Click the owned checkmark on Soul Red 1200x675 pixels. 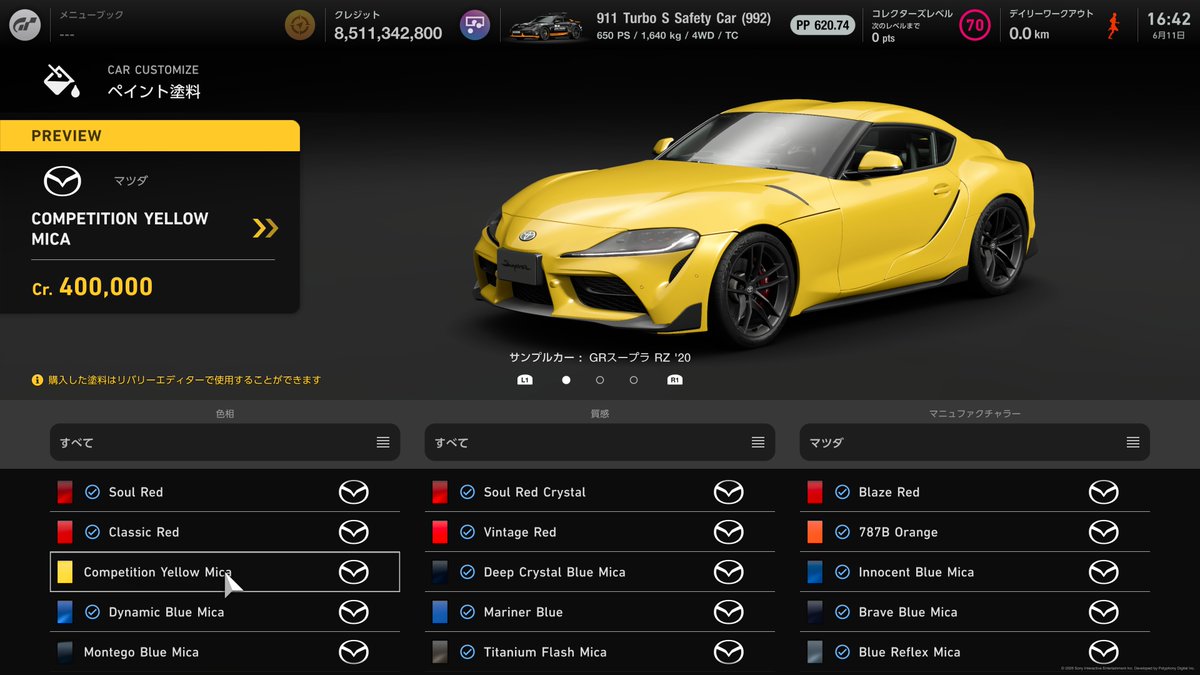tap(92, 492)
